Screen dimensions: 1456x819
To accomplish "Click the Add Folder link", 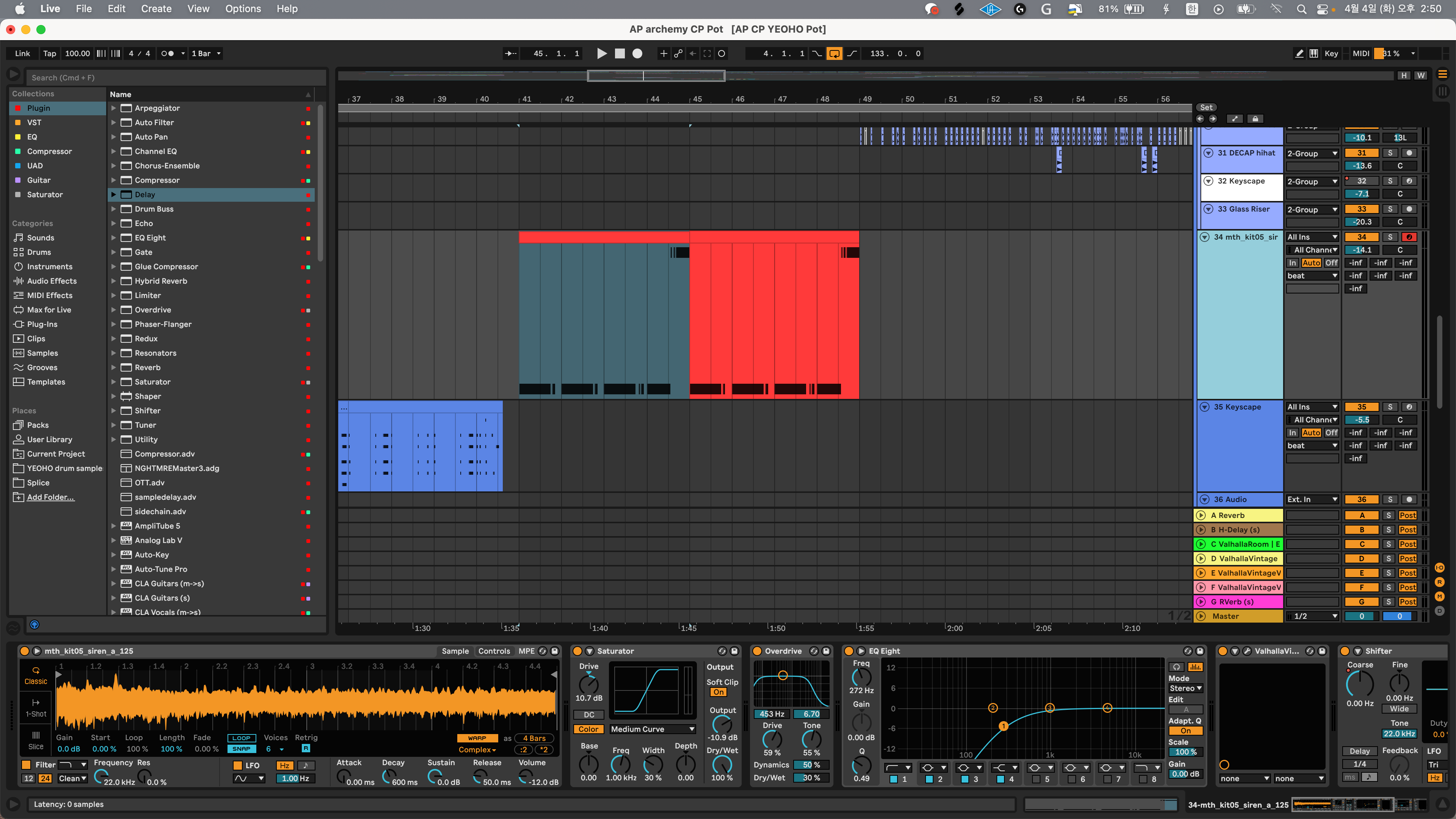I will point(50,497).
